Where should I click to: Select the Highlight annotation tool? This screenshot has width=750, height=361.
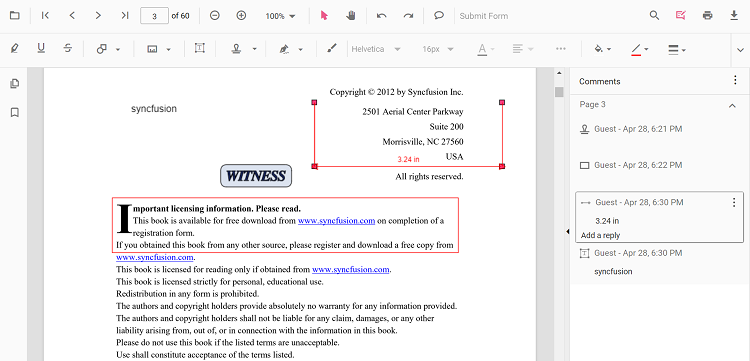[x=14, y=48]
